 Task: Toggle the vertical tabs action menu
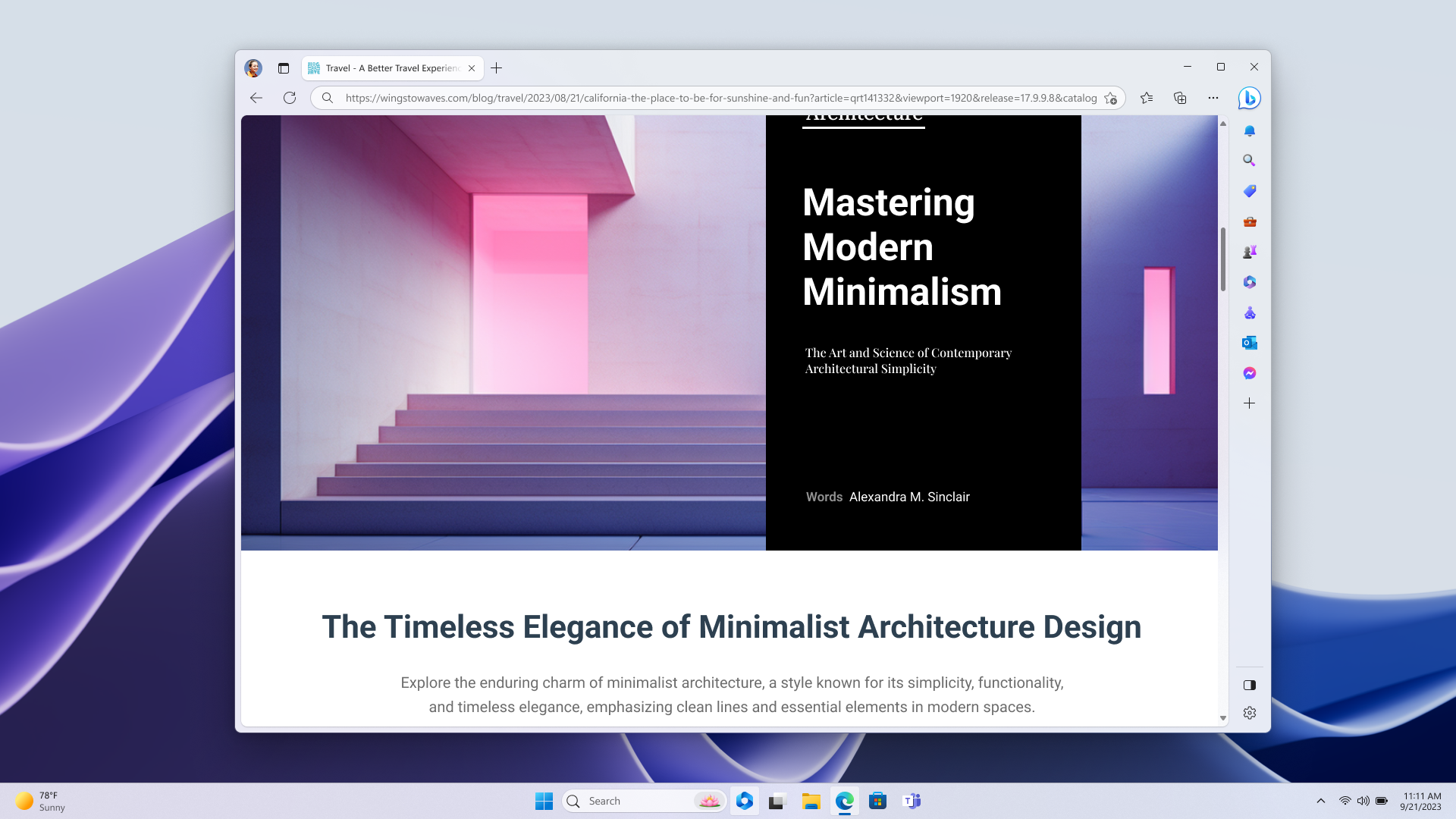[284, 68]
